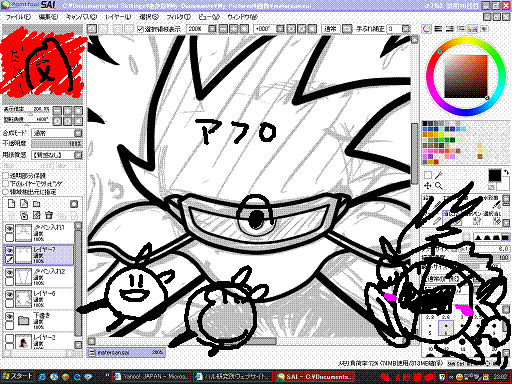Toggle the 選択範囲表示 checkbox

point(140,29)
